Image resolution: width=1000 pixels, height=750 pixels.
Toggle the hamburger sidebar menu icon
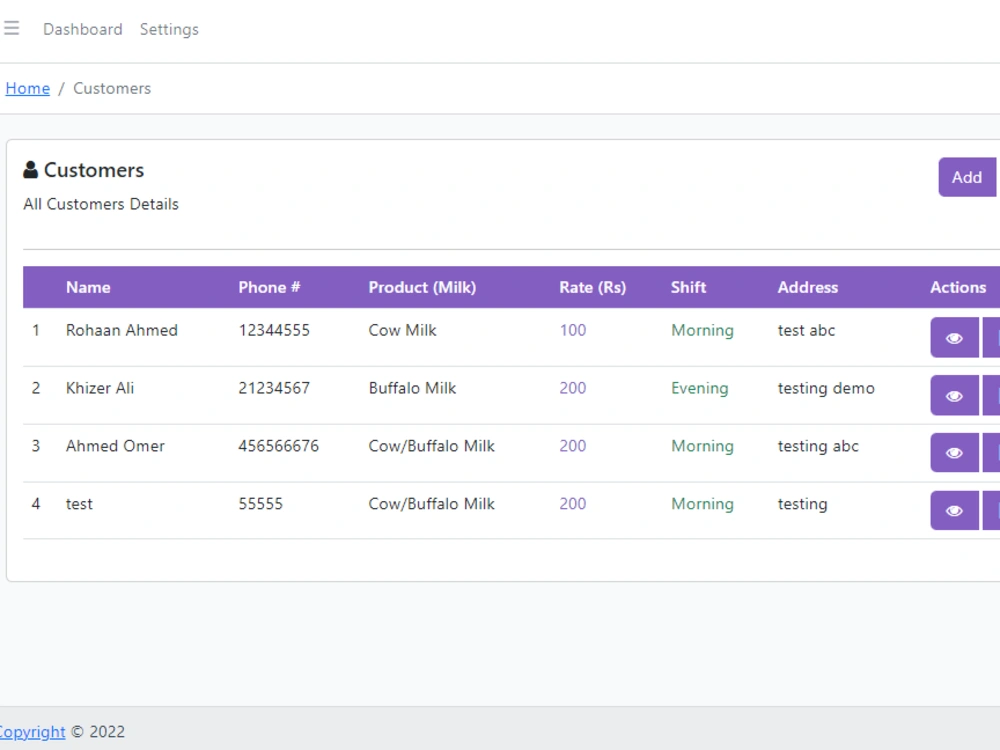click(11, 28)
